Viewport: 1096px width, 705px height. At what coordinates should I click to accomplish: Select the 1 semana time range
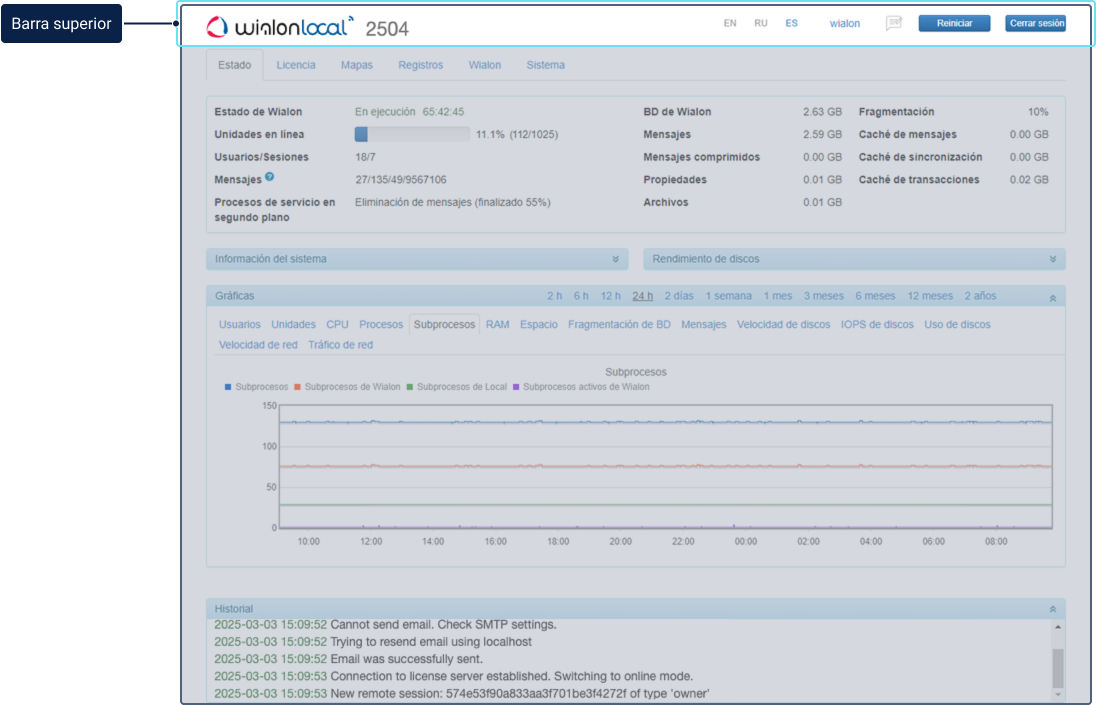tap(728, 296)
